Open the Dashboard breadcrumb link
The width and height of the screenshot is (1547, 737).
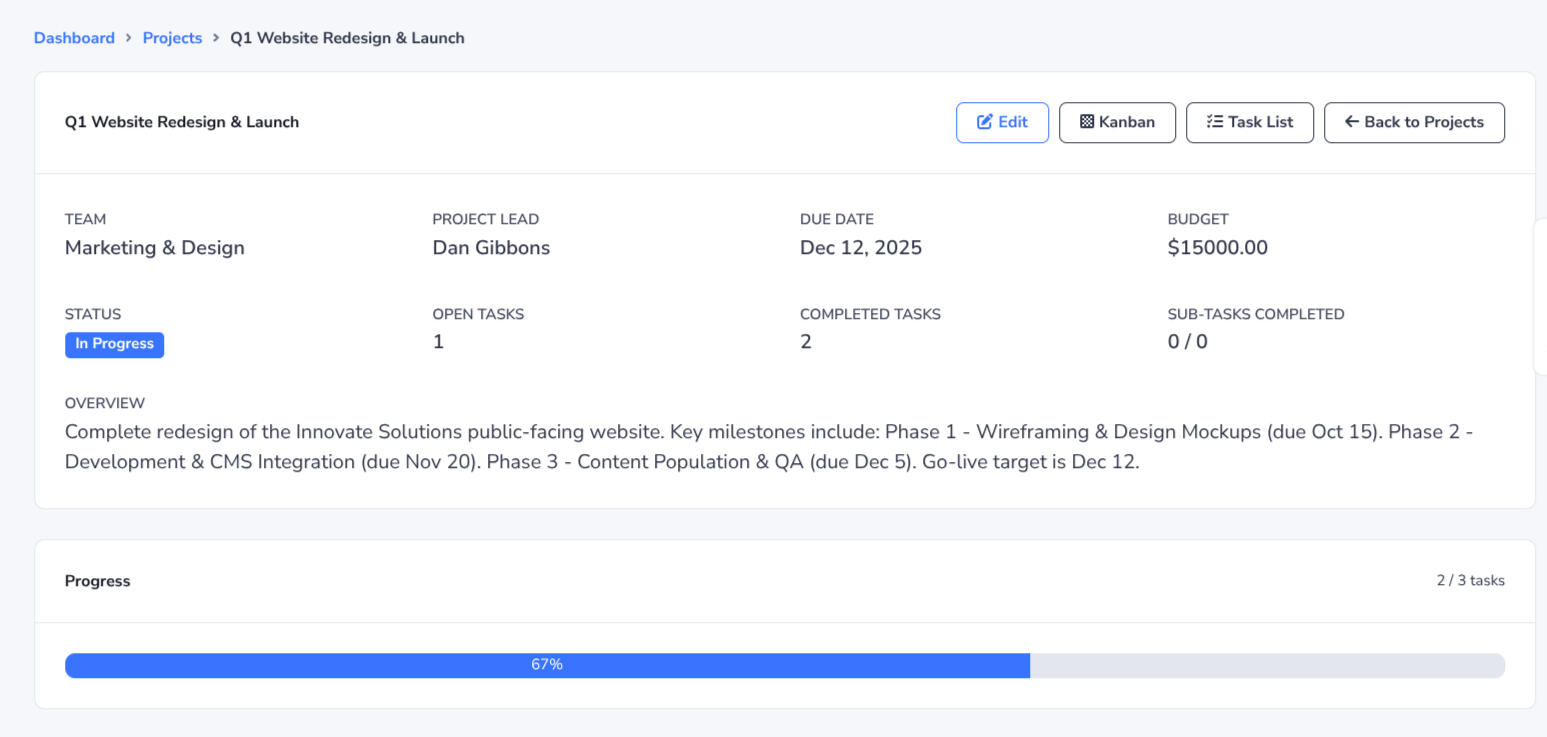point(74,38)
